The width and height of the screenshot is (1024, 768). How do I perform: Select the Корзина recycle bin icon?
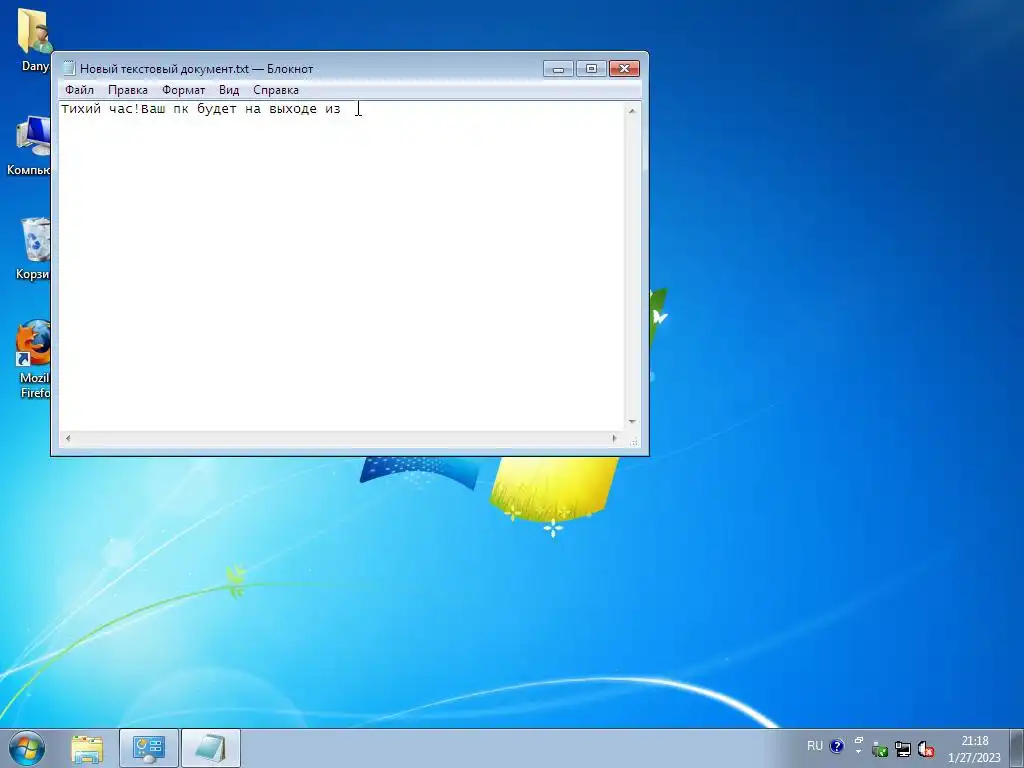(x=33, y=249)
